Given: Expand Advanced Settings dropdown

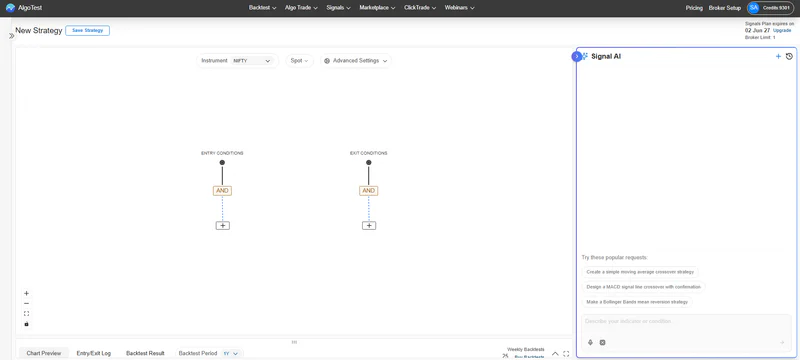Looking at the screenshot, I should coord(356,61).
